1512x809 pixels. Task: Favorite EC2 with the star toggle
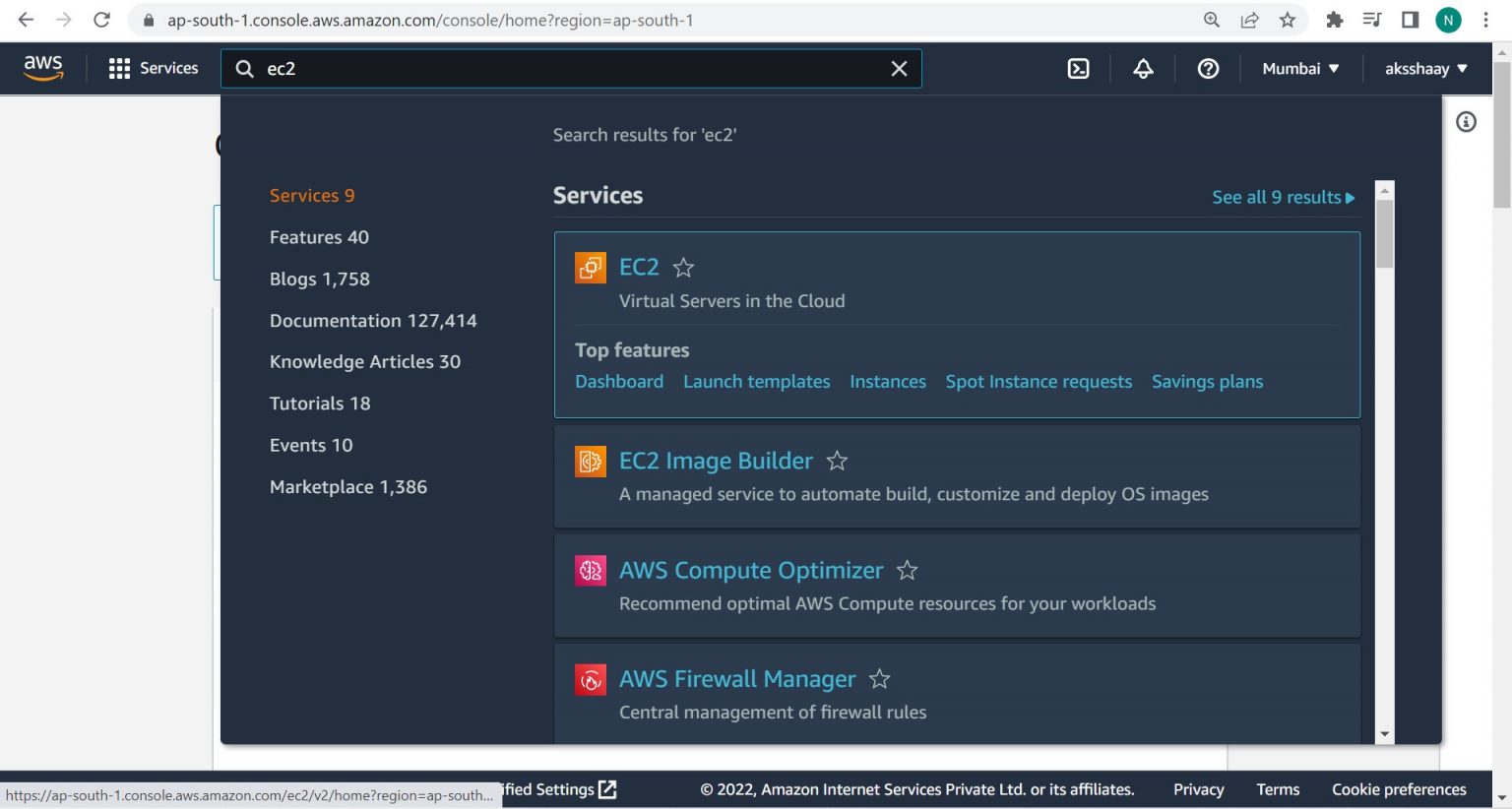683,268
